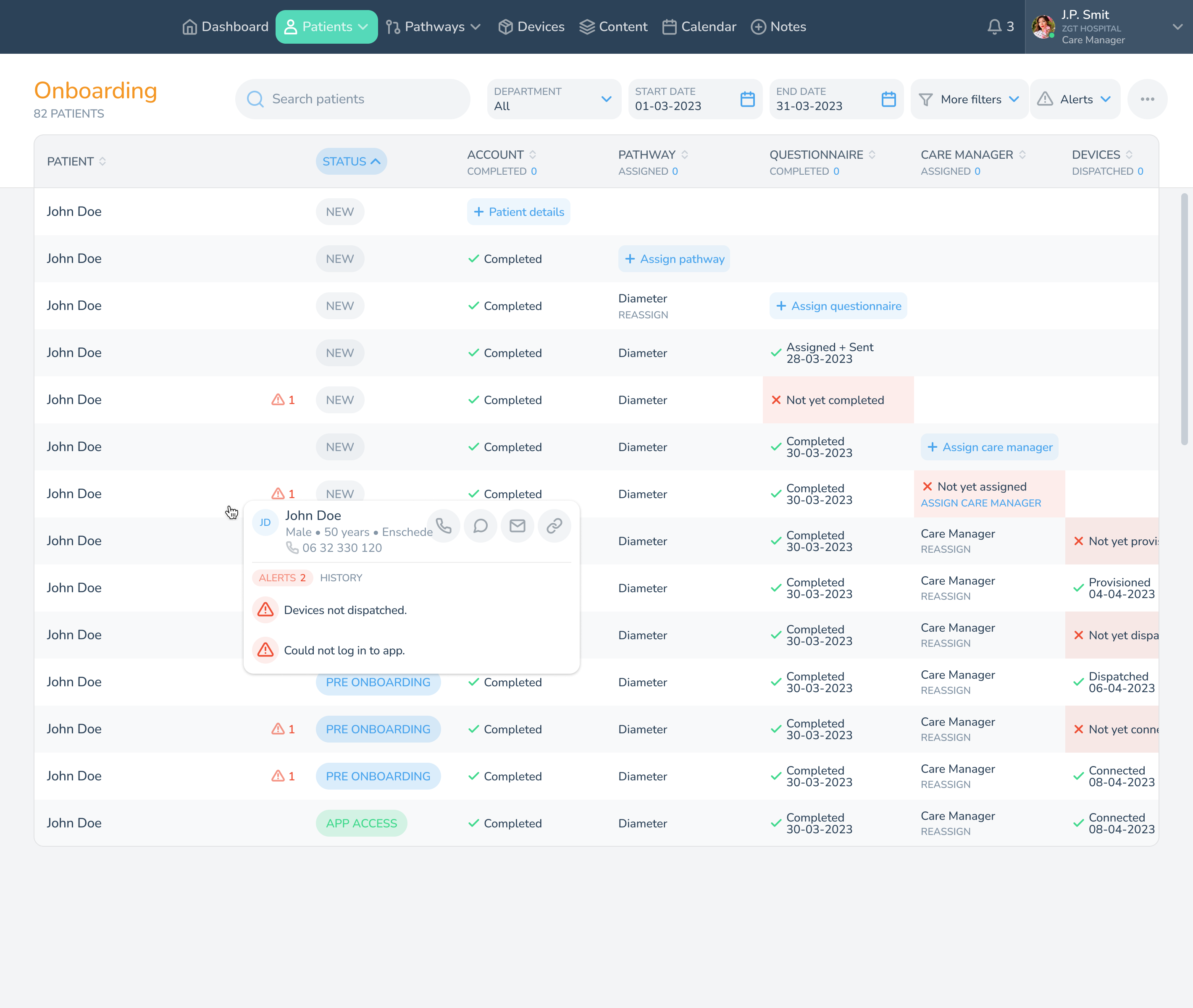Click the vertical table scrollbar

[1184, 320]
